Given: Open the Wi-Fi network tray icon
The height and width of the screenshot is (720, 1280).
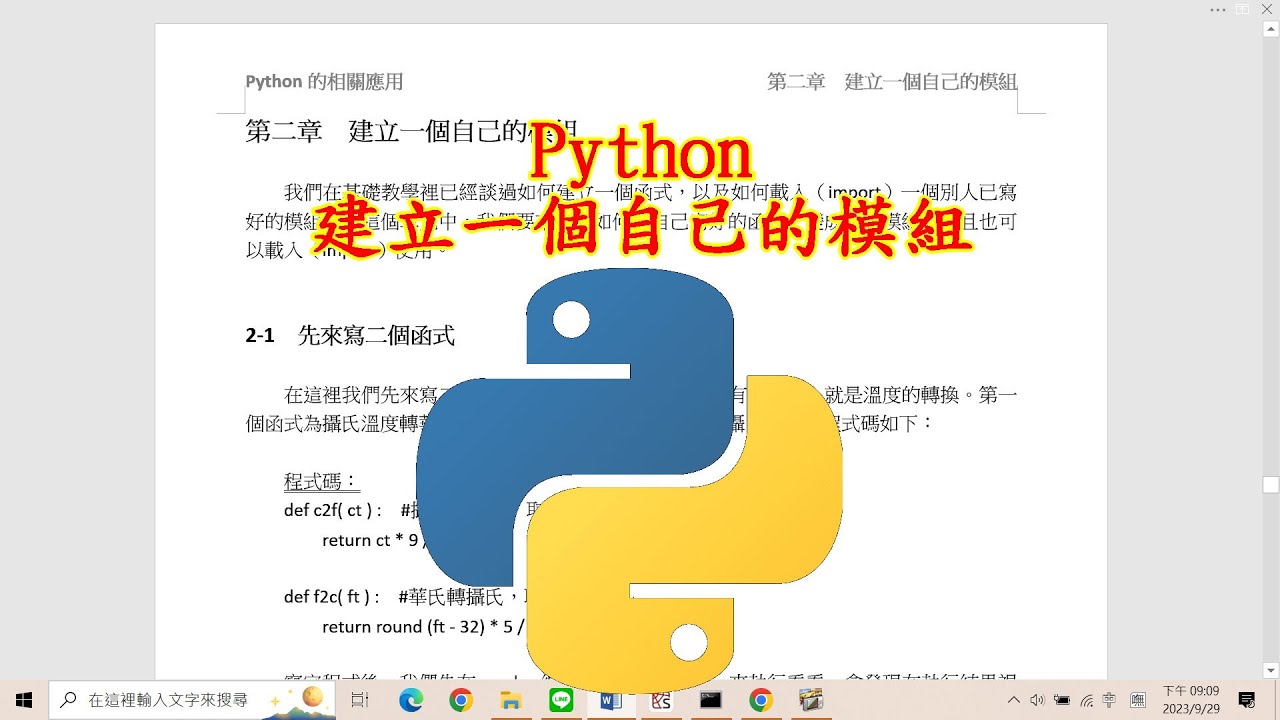Looking at the screenshot, I should [1086, 700].
